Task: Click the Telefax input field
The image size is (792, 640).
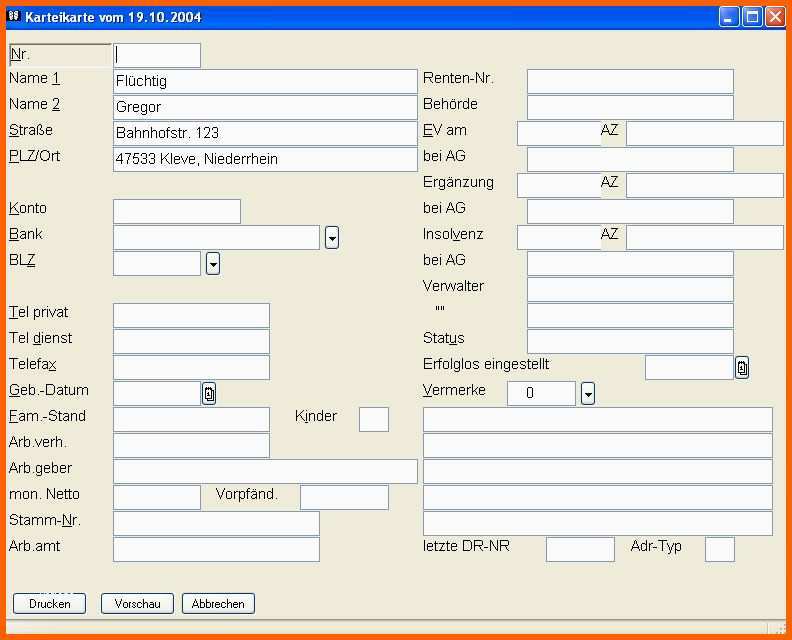Action: coord(191,367)
